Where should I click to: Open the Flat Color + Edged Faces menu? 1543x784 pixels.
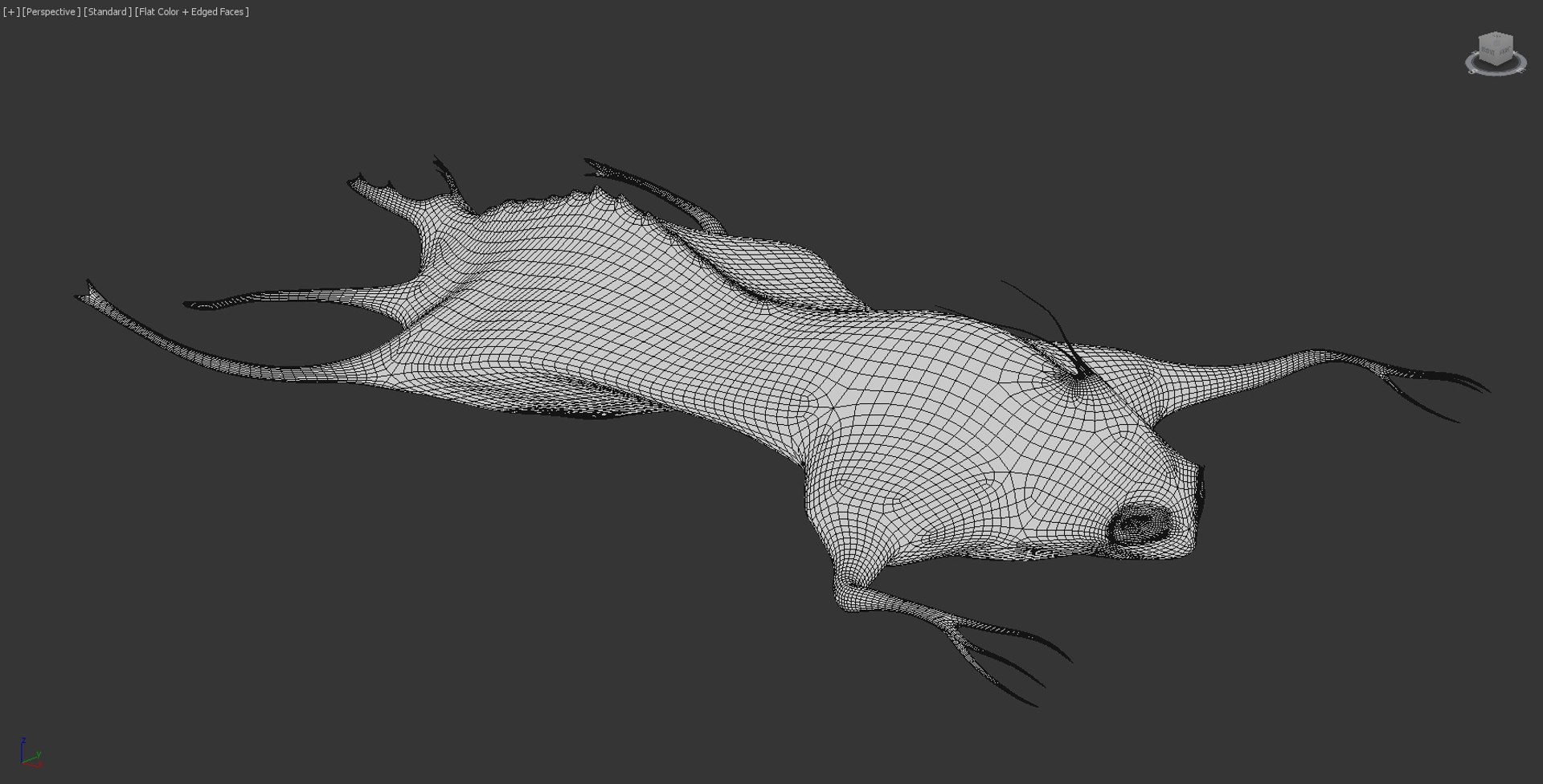[x=192, y=12]
